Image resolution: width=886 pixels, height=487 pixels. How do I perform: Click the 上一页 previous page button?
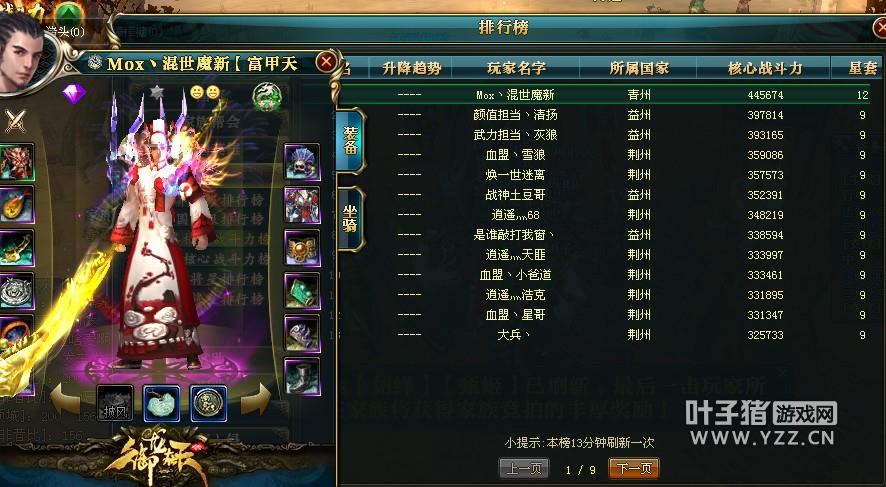[524, 468]
